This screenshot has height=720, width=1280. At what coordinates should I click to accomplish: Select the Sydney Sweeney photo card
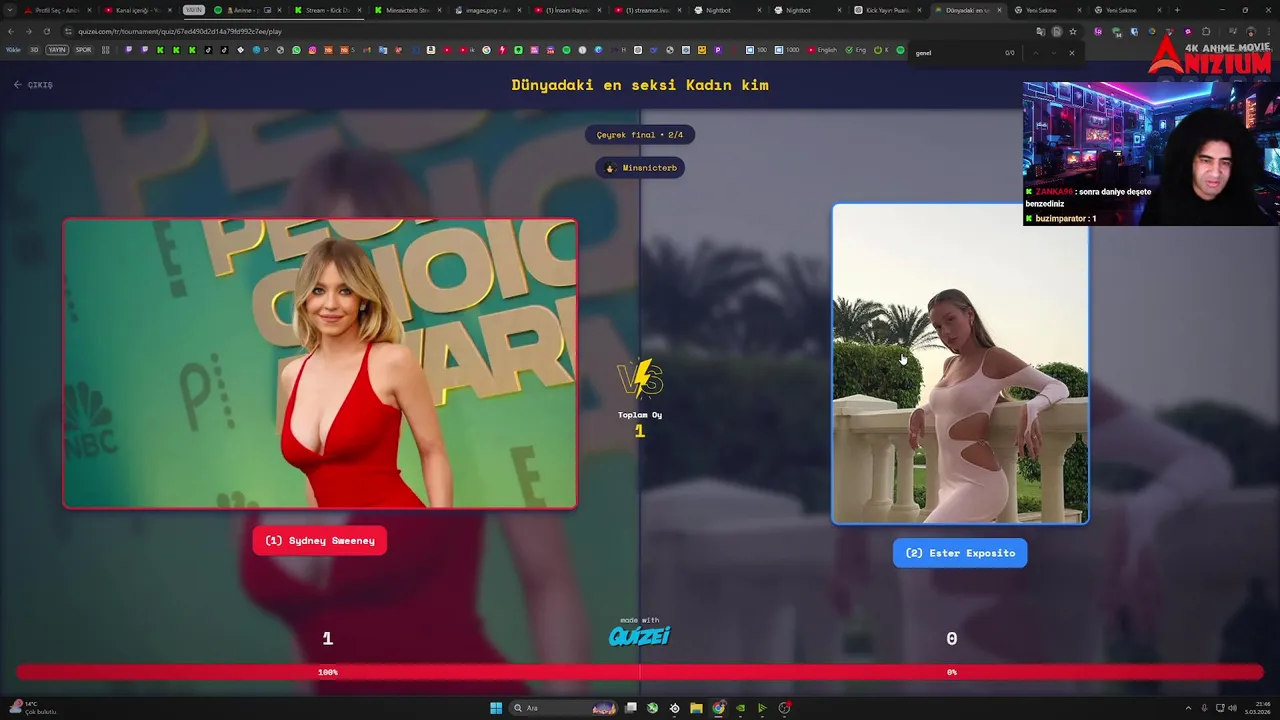coord(320,364)
